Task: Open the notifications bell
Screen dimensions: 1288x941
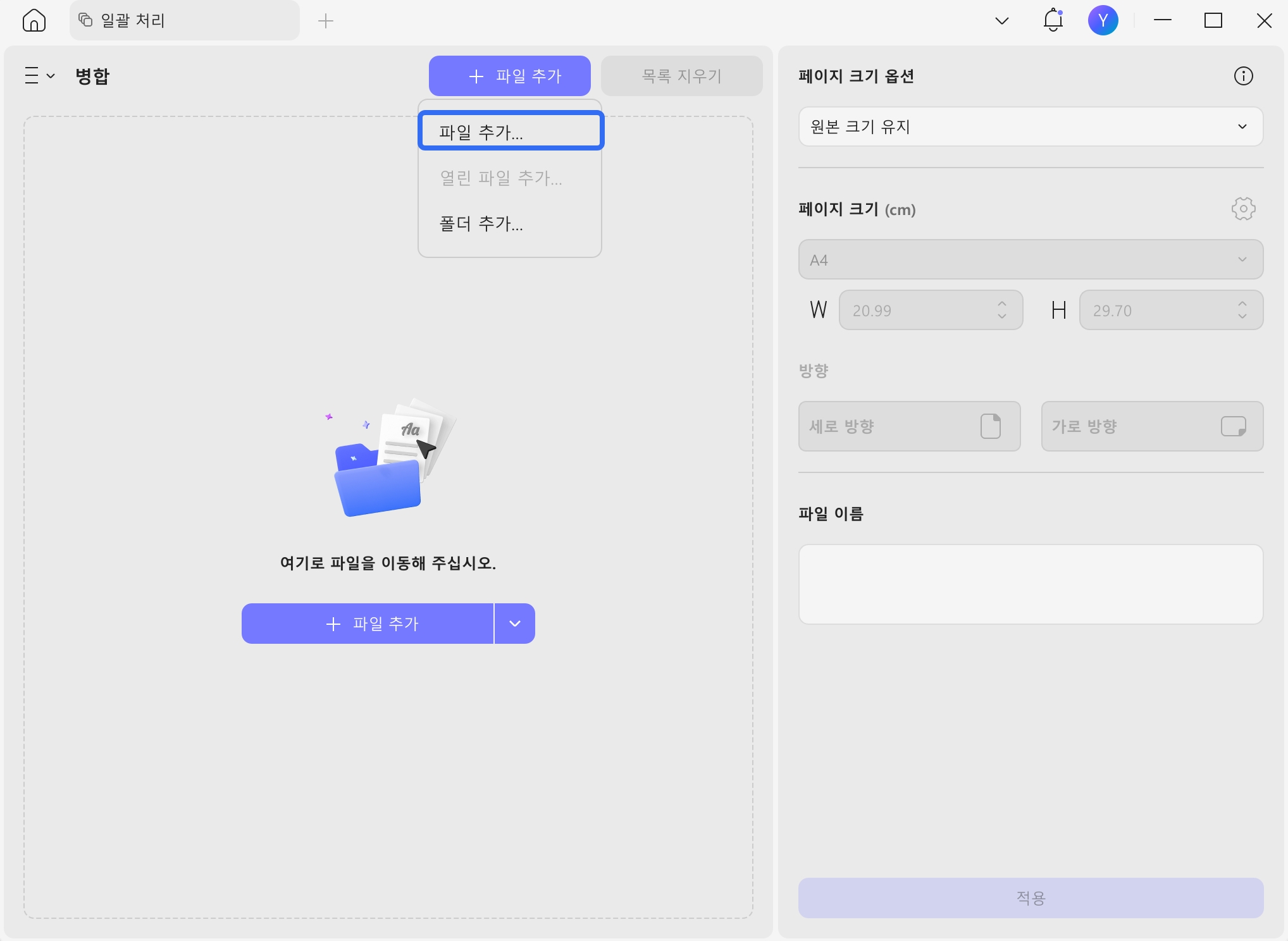Action: coord(1052,20)
